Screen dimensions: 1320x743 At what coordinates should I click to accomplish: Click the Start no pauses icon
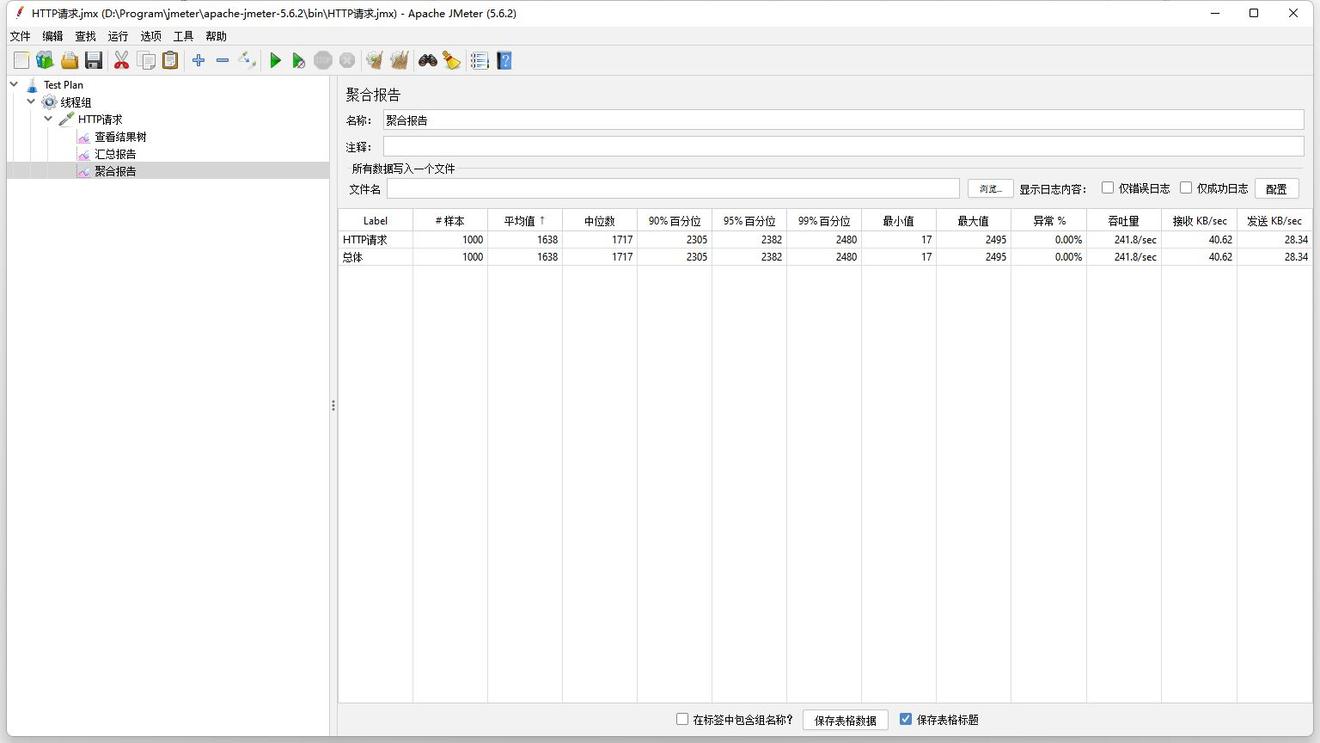point(298,61)
